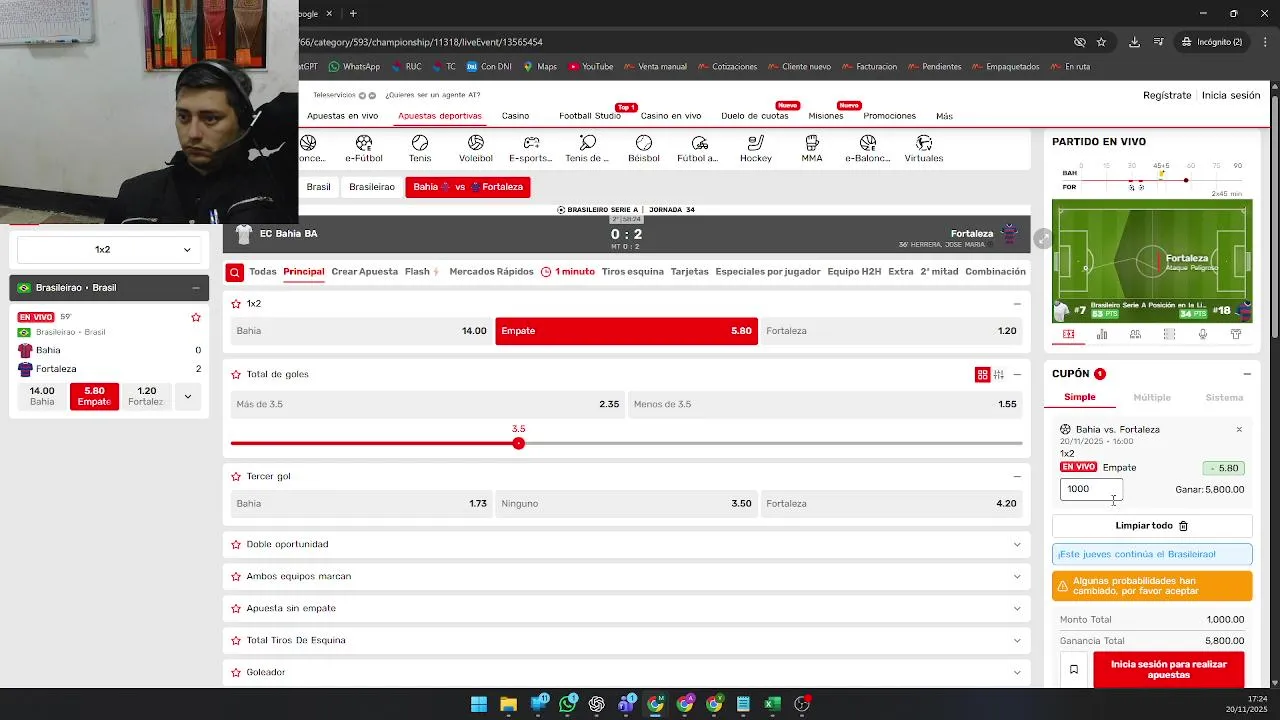
Task: Click the red search icon beside Todas
Action: [234, 272]
